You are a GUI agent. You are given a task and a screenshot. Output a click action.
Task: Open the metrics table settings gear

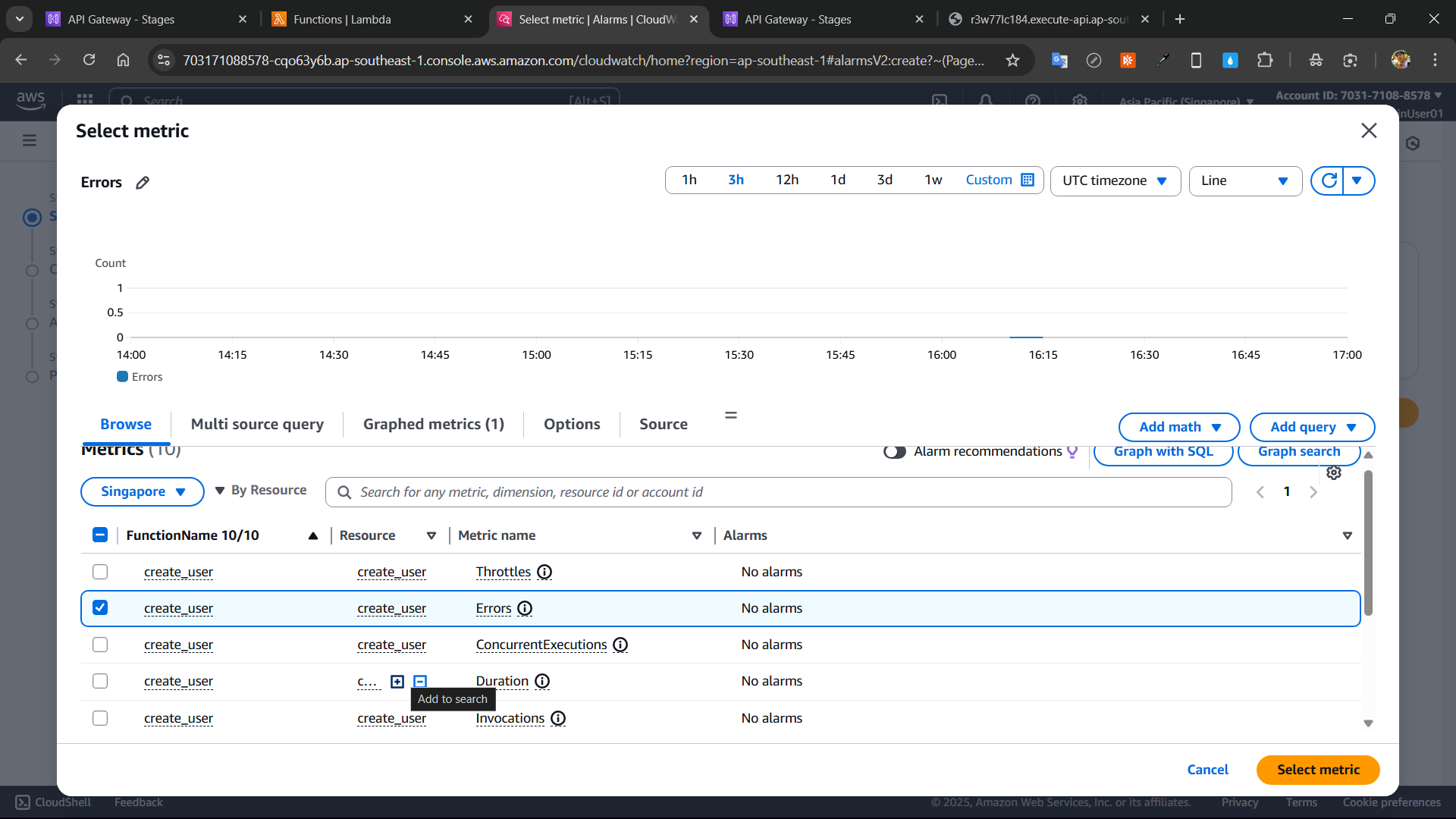pyautogui.click(x=1334, y=473)
